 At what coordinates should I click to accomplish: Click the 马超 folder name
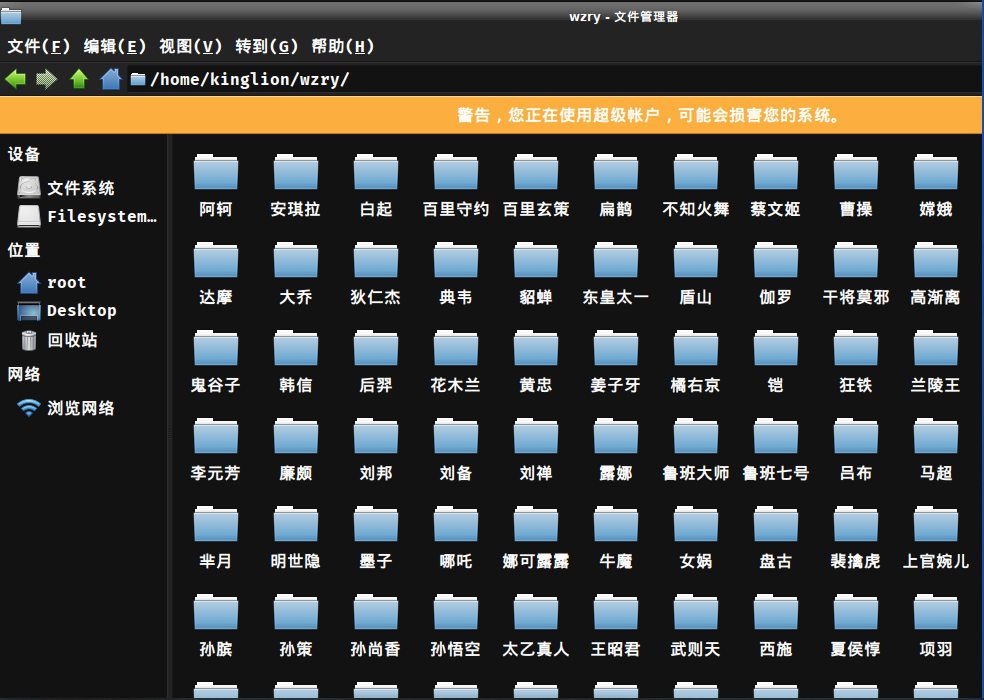pos(936,473)
